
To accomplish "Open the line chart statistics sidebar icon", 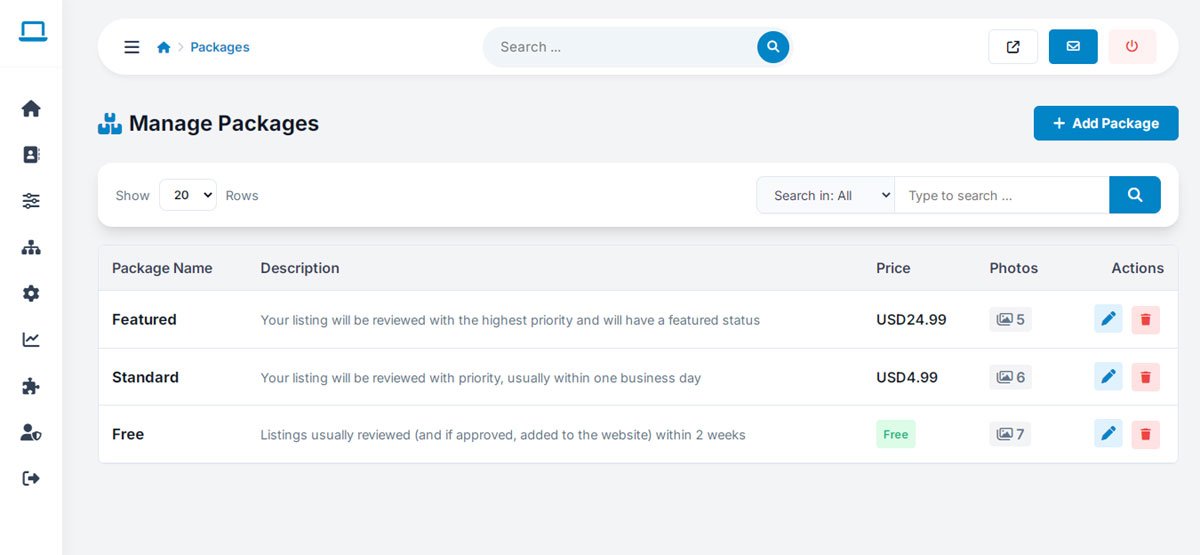I will (x=31, y=340).
